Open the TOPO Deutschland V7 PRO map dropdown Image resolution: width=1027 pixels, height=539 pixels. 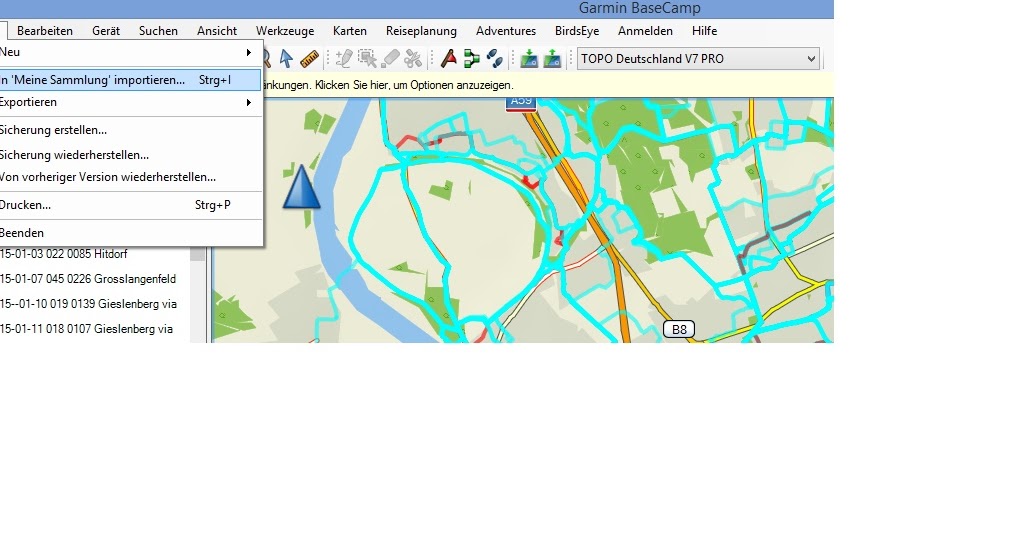point(698,58)
